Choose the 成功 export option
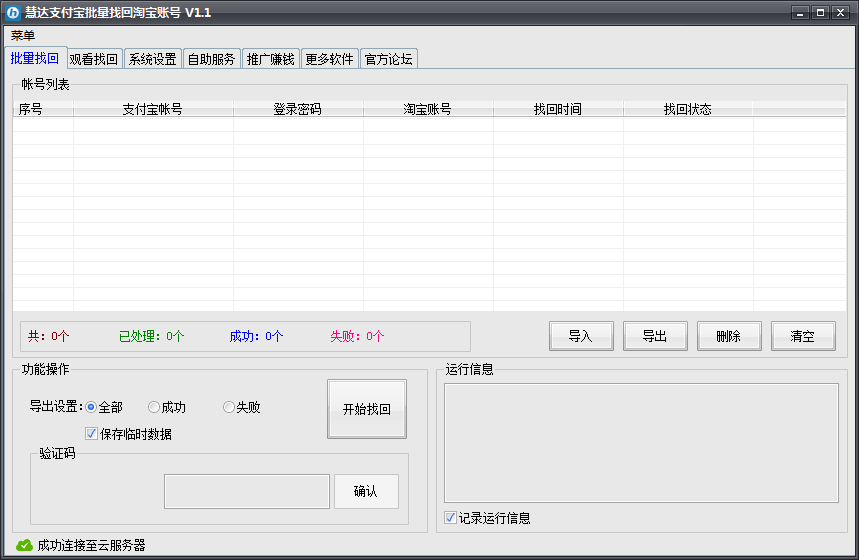 coord(154,407)
